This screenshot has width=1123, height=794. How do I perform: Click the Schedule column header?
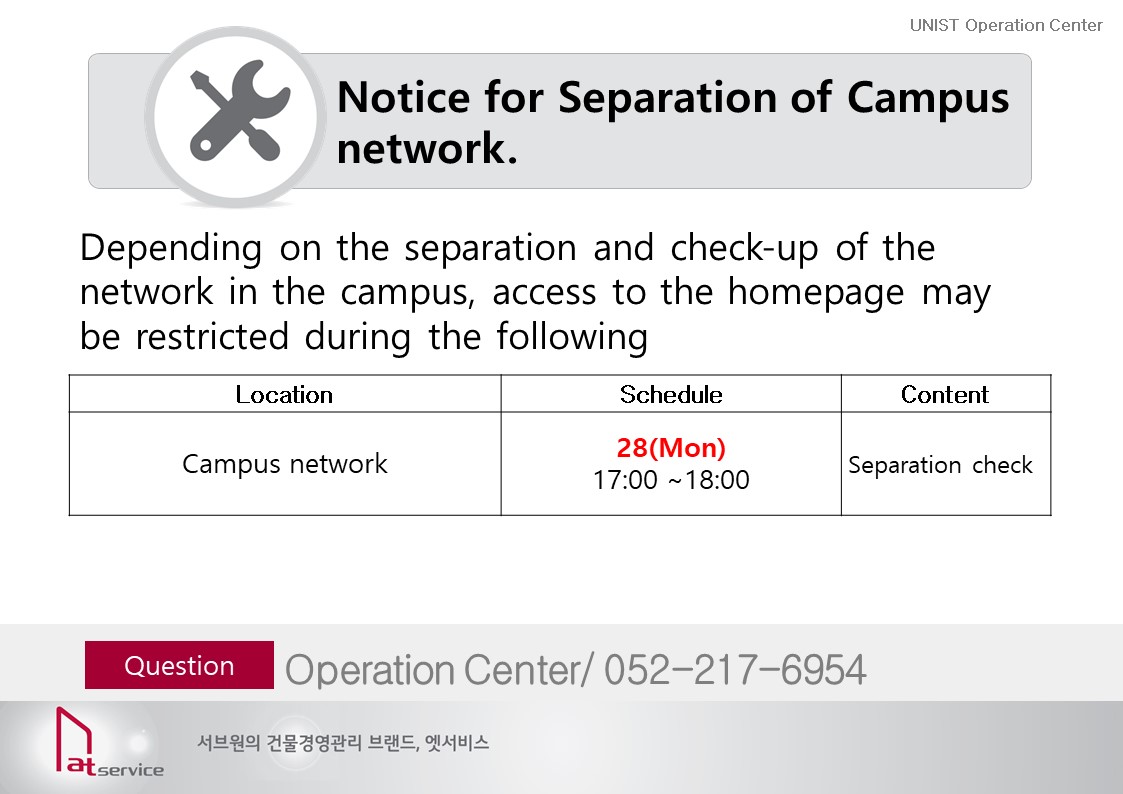tap(671, 395)
